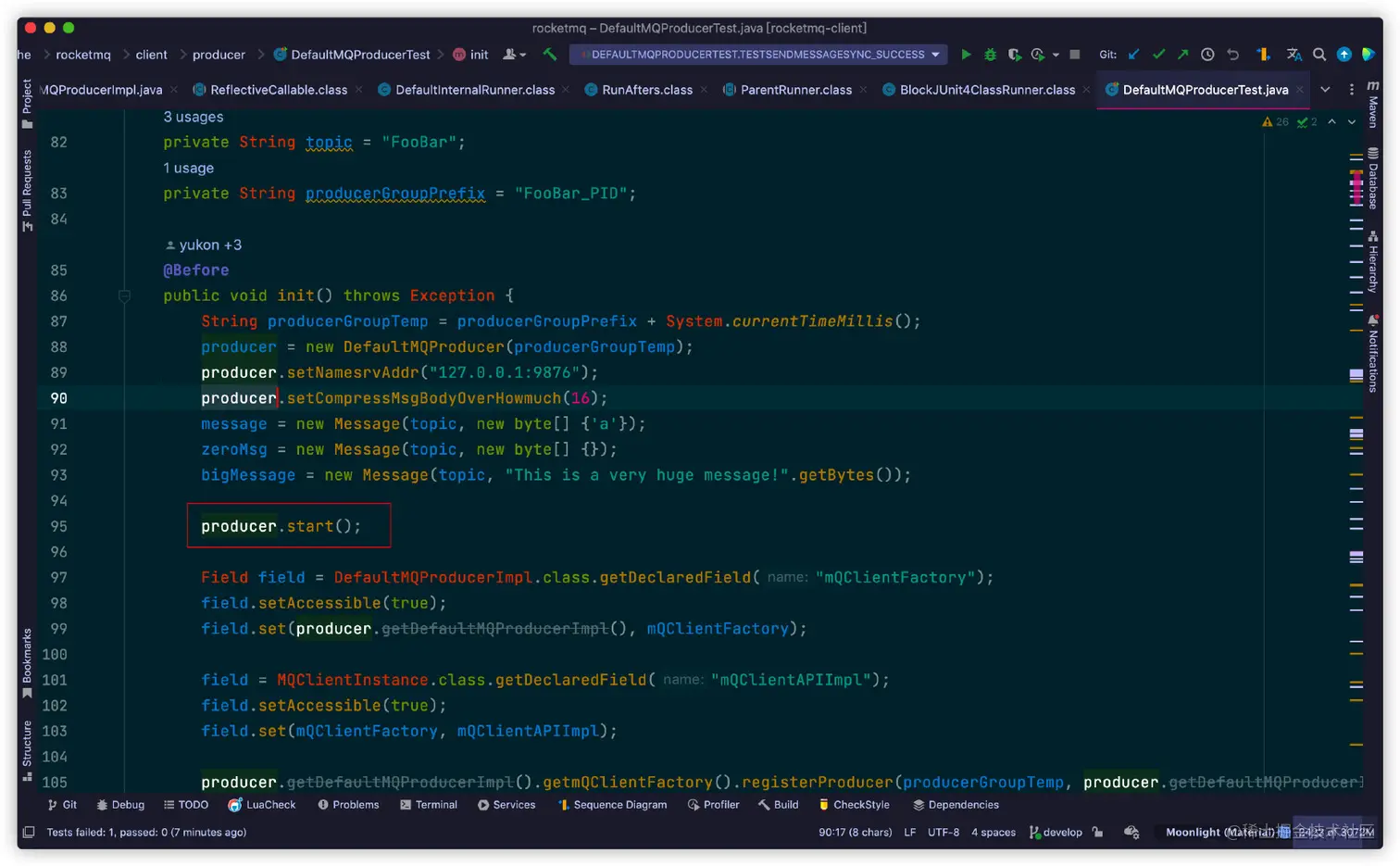Open the Git tool window button
1400x866 pixels.
(62, 805)
